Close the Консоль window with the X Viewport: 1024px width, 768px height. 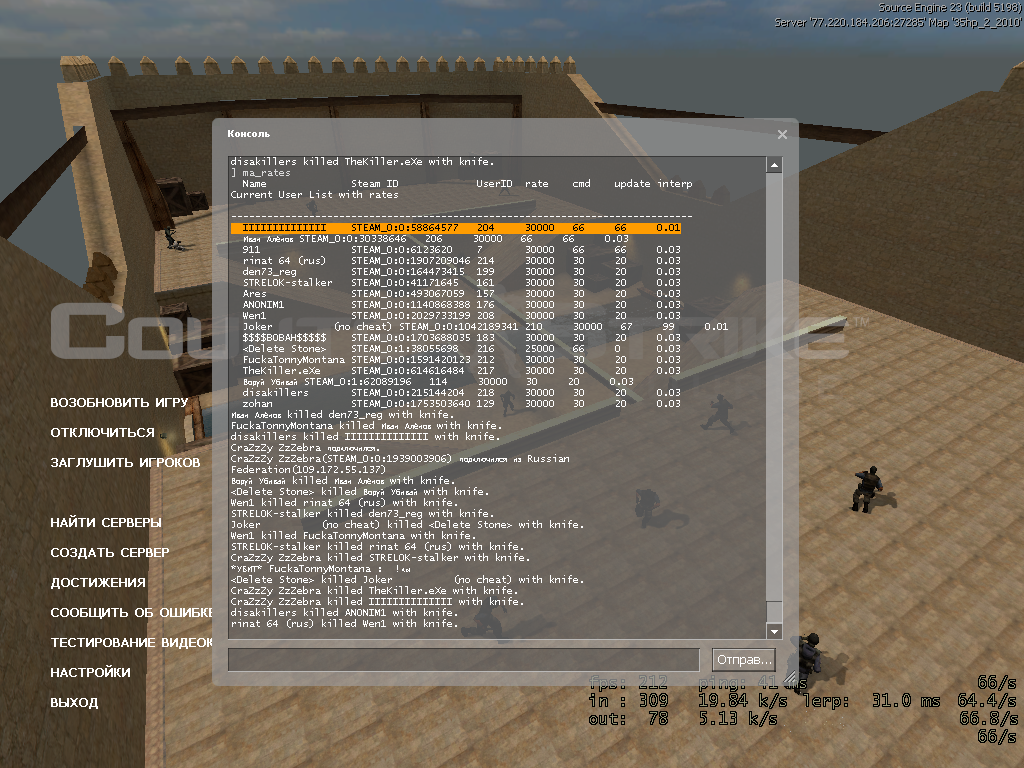(782, 135)
